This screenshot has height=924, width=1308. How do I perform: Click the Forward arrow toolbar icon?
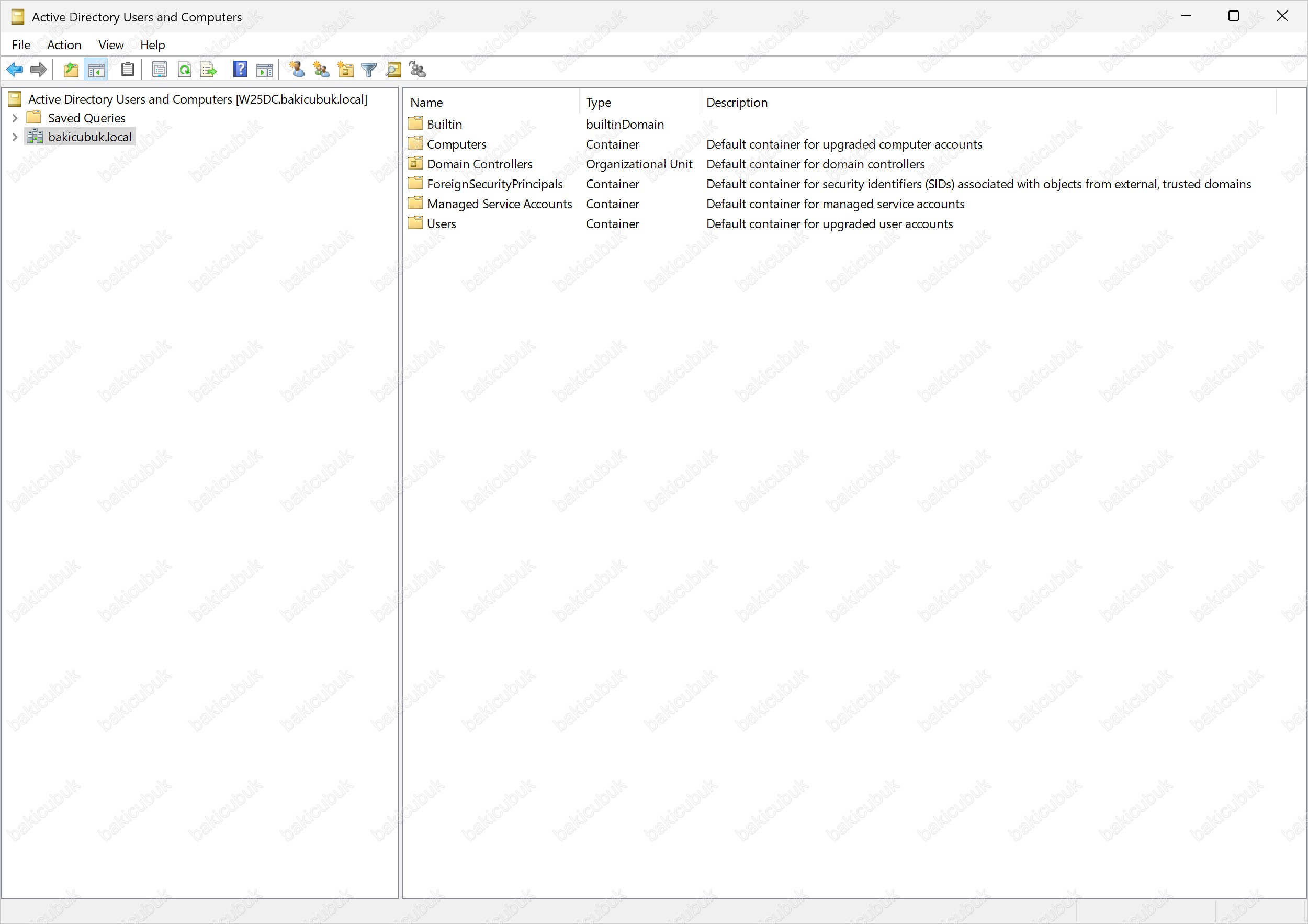[x=38, y=70]
